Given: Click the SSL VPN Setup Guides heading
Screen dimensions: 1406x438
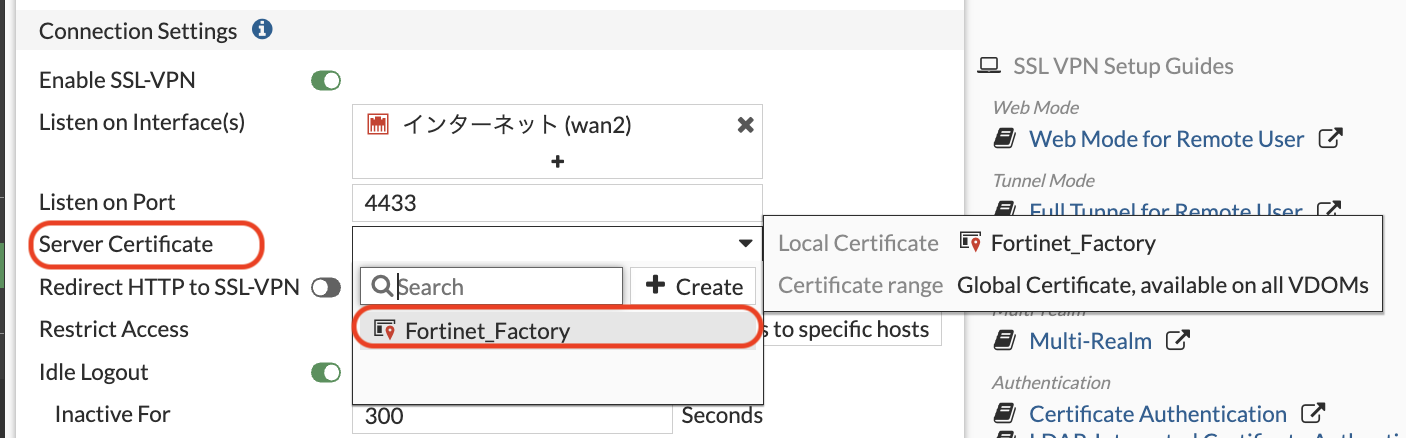Looking at the screenshot, I should pos(1123,66).
